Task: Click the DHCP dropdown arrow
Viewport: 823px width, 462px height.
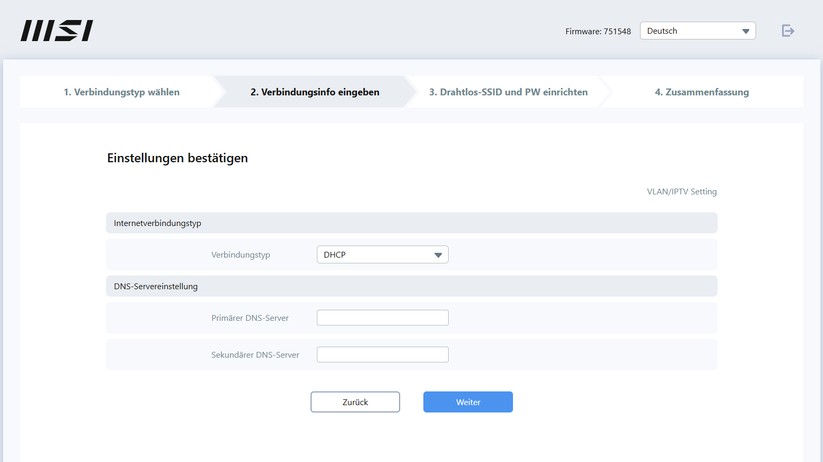Action: pos(438,255)
